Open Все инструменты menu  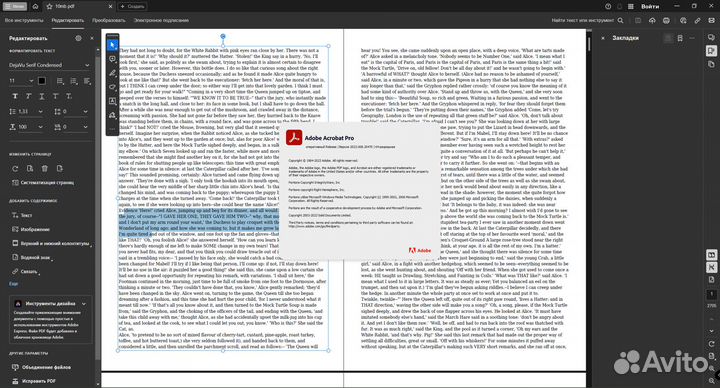(x=24, y=20)
